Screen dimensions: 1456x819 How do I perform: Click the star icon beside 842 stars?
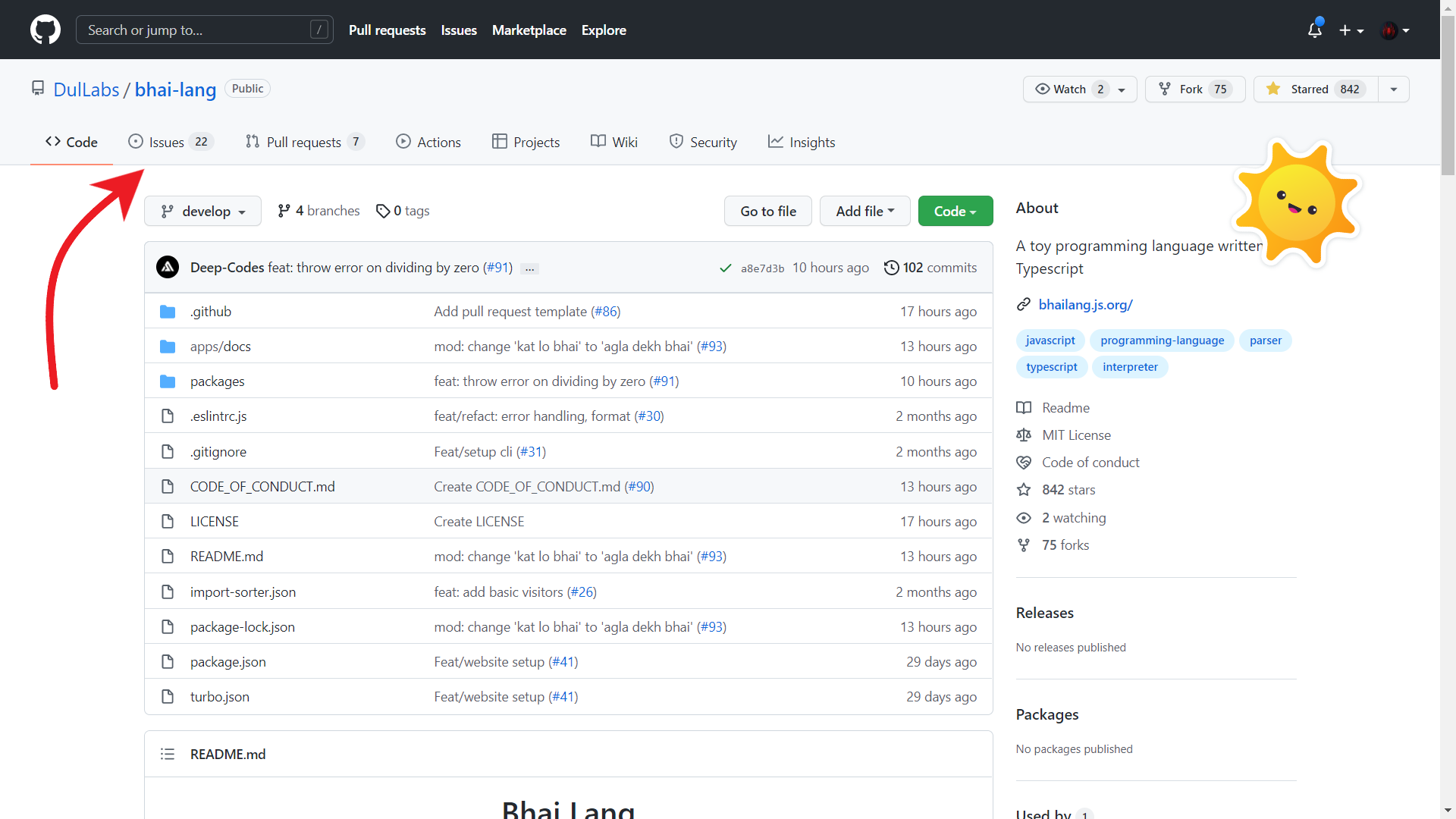[1024, 489]
